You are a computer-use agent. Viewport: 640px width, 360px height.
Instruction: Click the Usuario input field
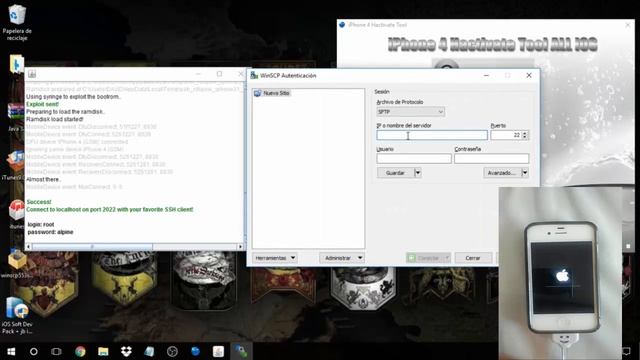pos(414,158)
